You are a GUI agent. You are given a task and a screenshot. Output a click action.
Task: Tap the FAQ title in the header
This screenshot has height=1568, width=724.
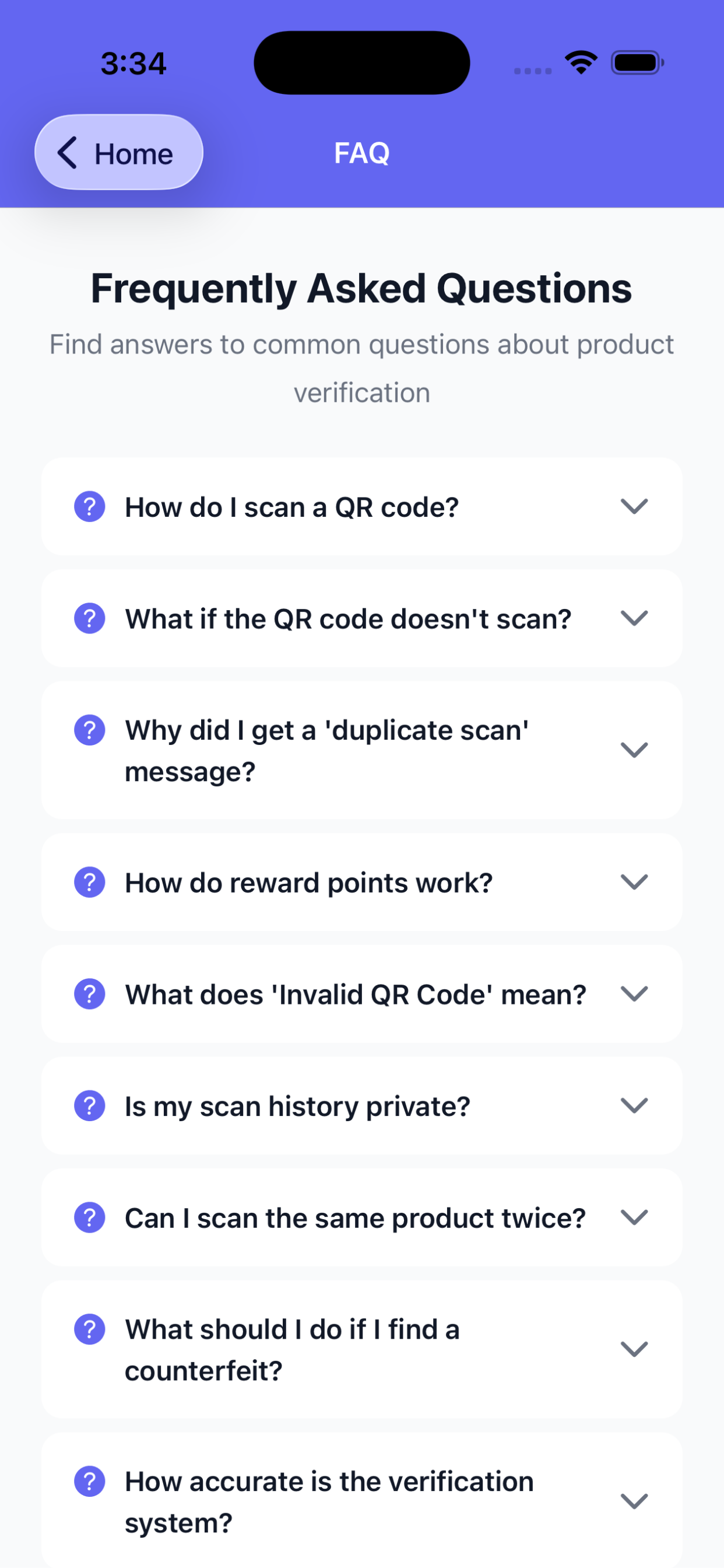(362, 153)
